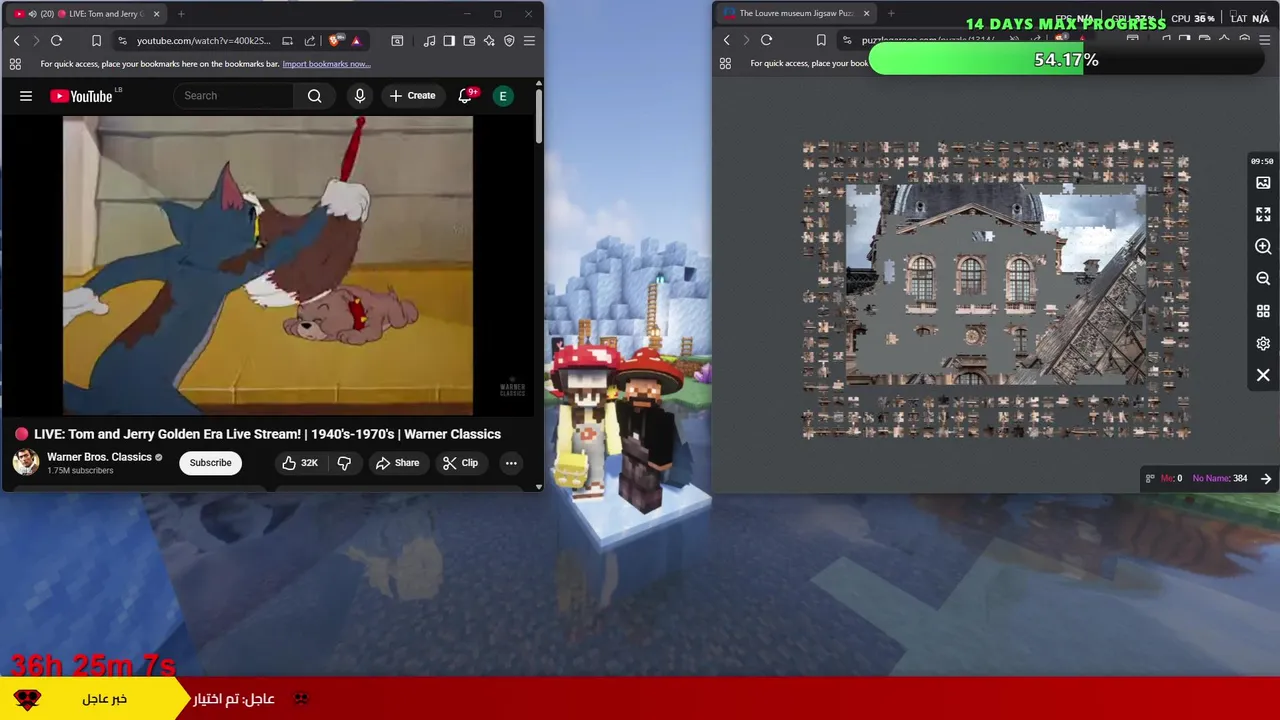Open a new tab in puzzle window

pyautogui.click(x=891, y=14)
